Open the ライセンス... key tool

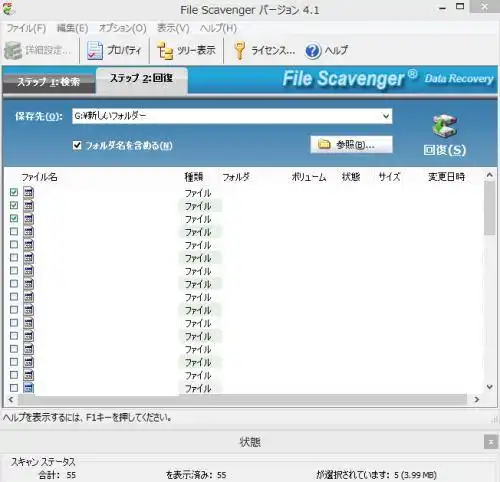tap(264, 51)
